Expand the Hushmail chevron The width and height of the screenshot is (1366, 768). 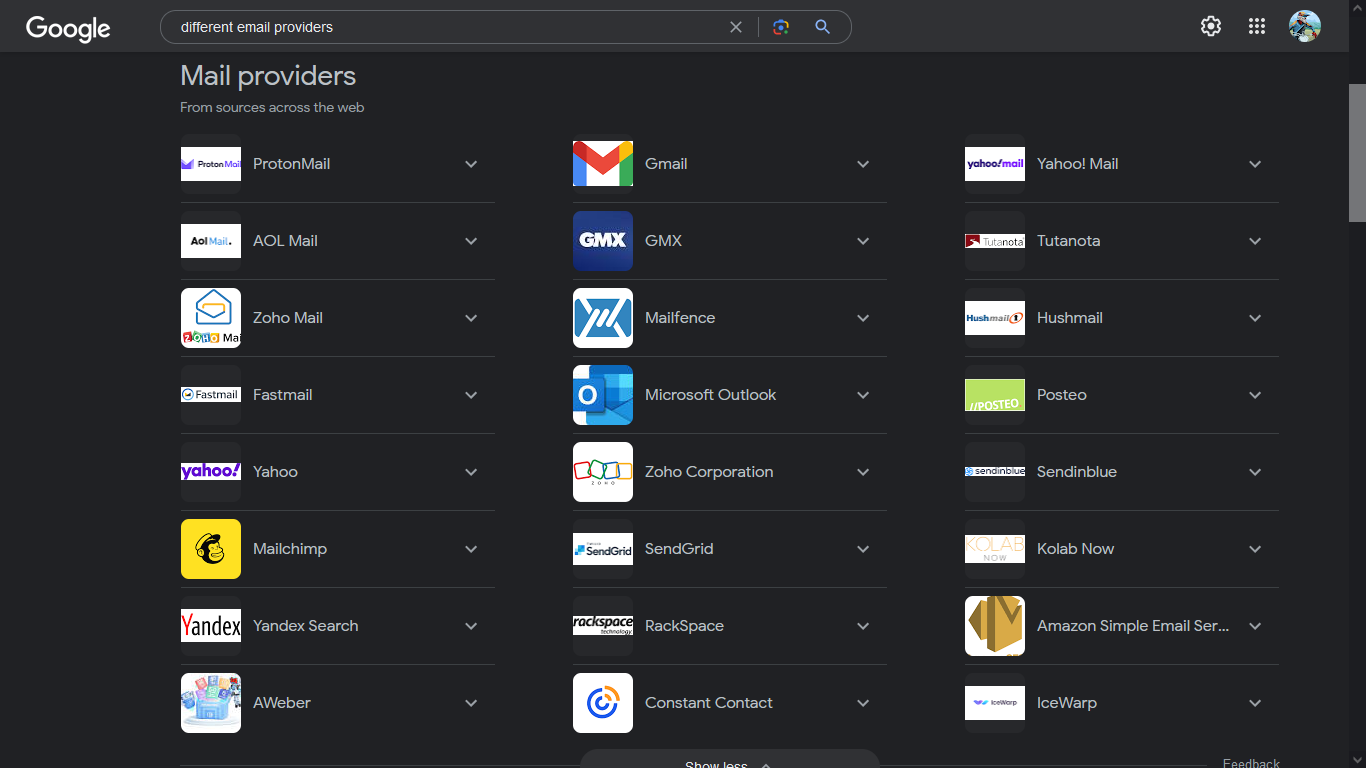pos(1255,318)
